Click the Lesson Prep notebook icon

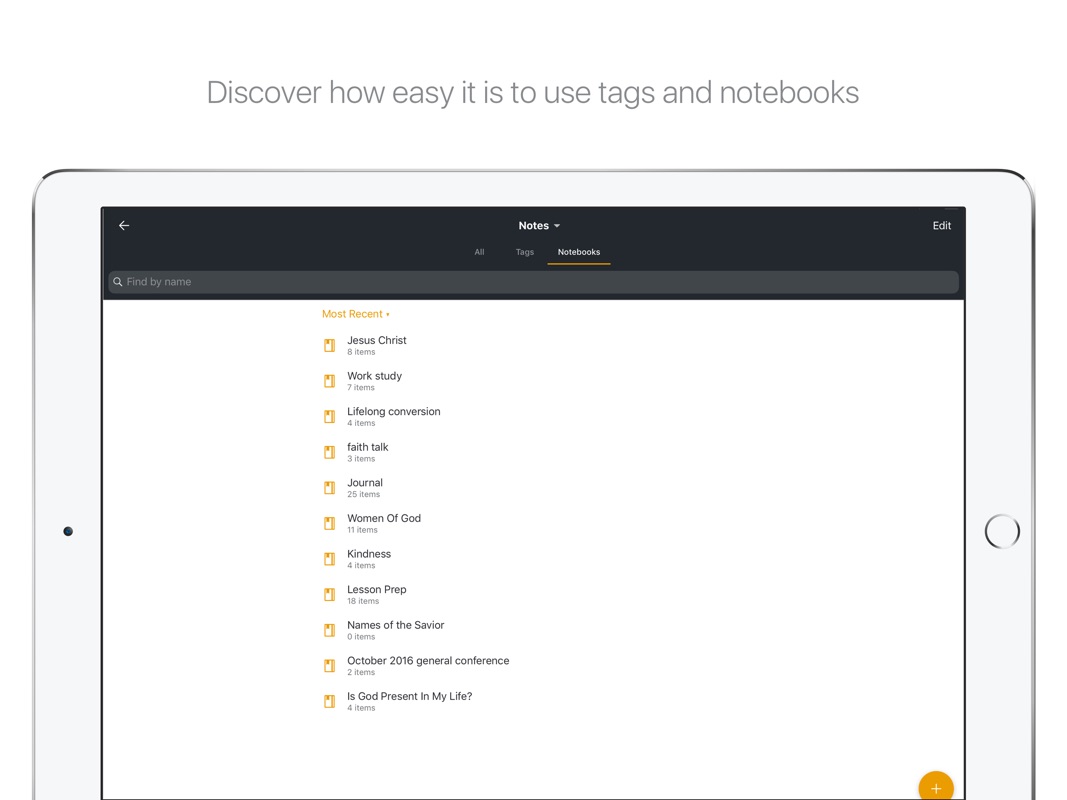pyautogui.click(x=329, y=595)
